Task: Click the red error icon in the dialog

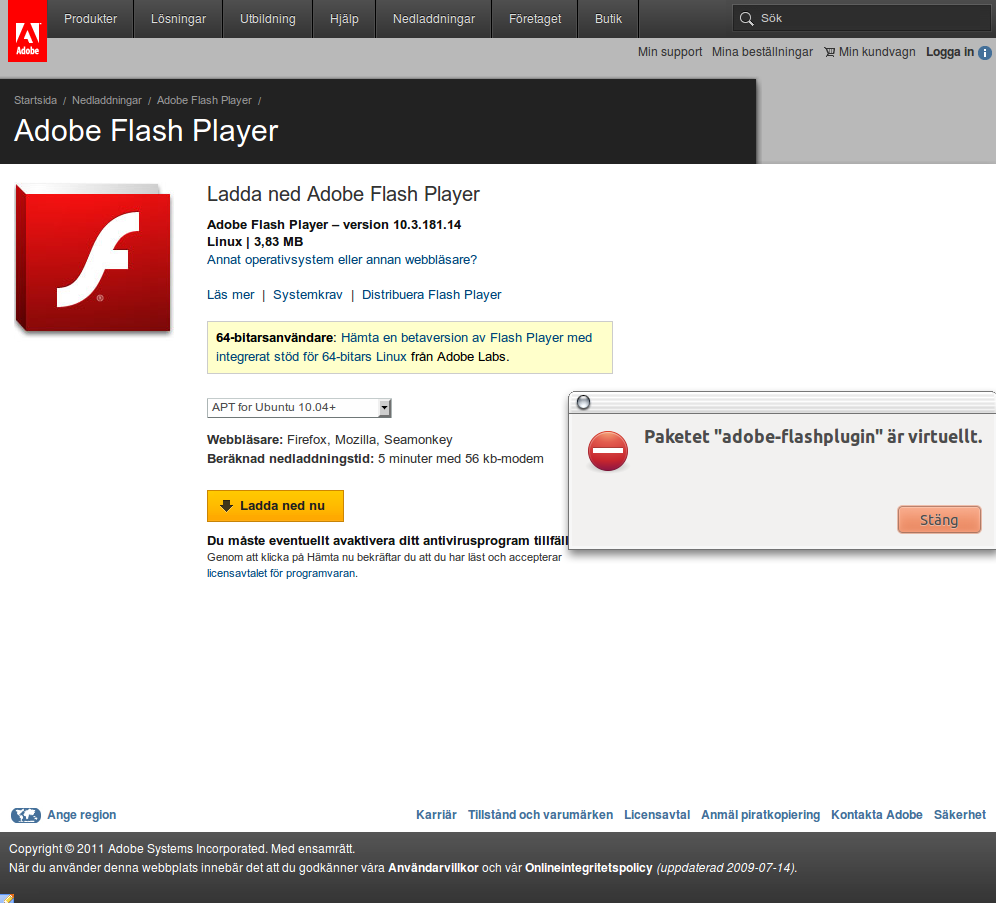Action: pos(608,451)
